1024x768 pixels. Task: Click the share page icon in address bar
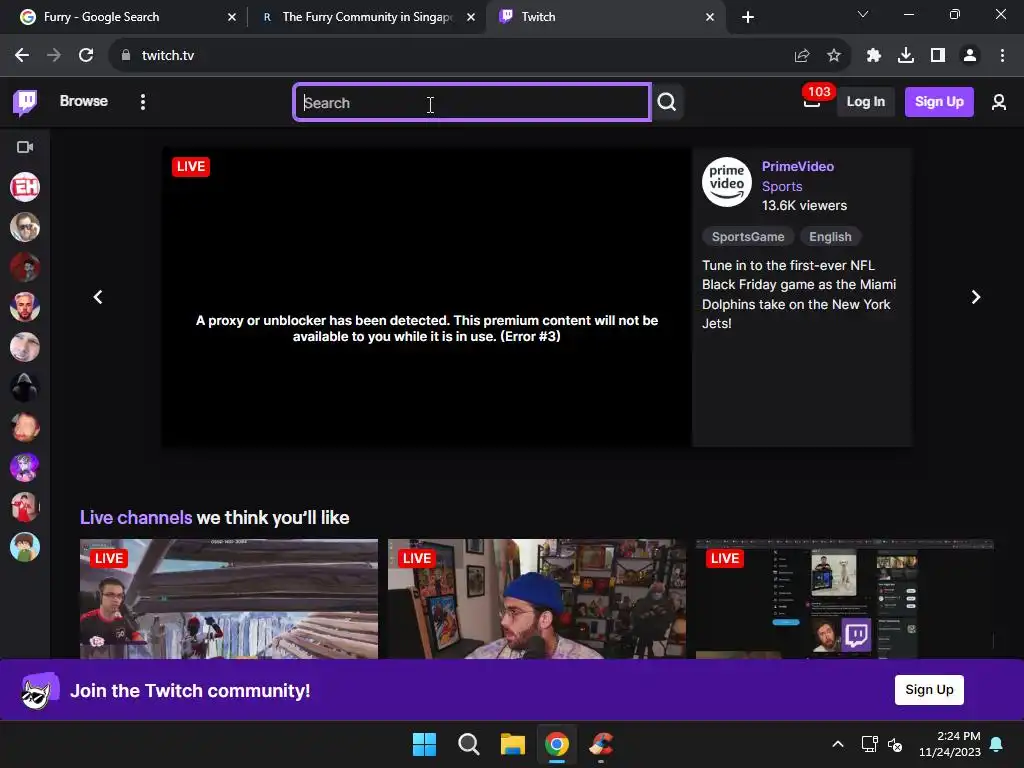(802, 56)
